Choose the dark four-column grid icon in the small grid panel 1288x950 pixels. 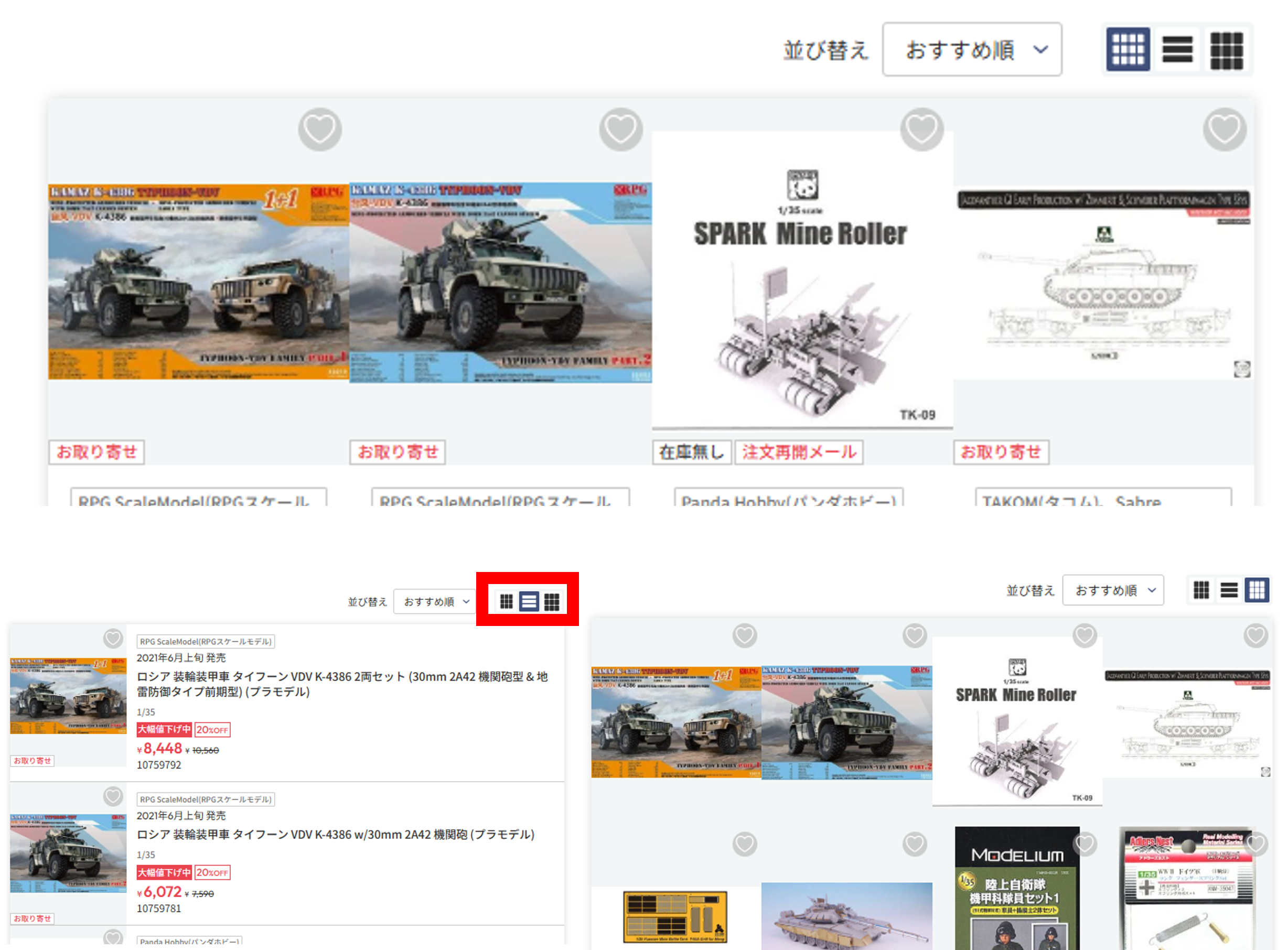coord(1201,590)
